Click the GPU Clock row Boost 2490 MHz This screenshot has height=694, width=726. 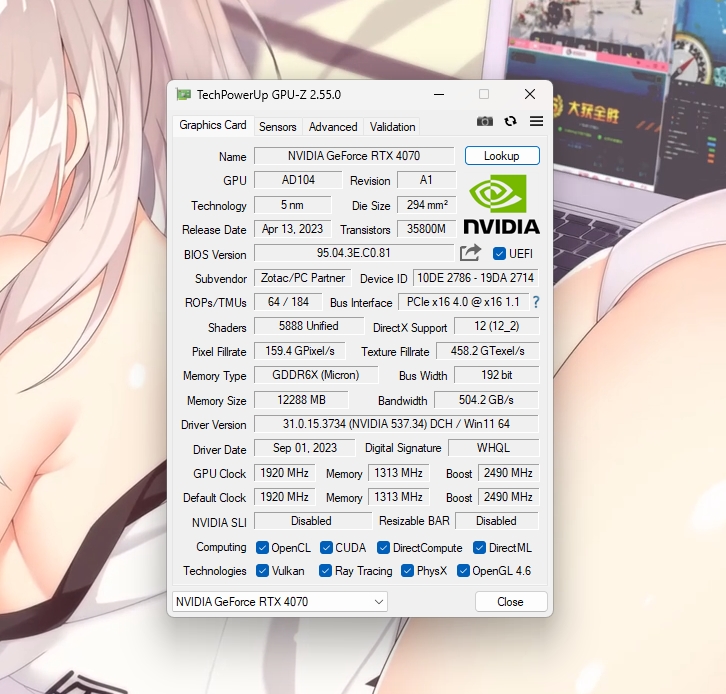tap(508, 473)
